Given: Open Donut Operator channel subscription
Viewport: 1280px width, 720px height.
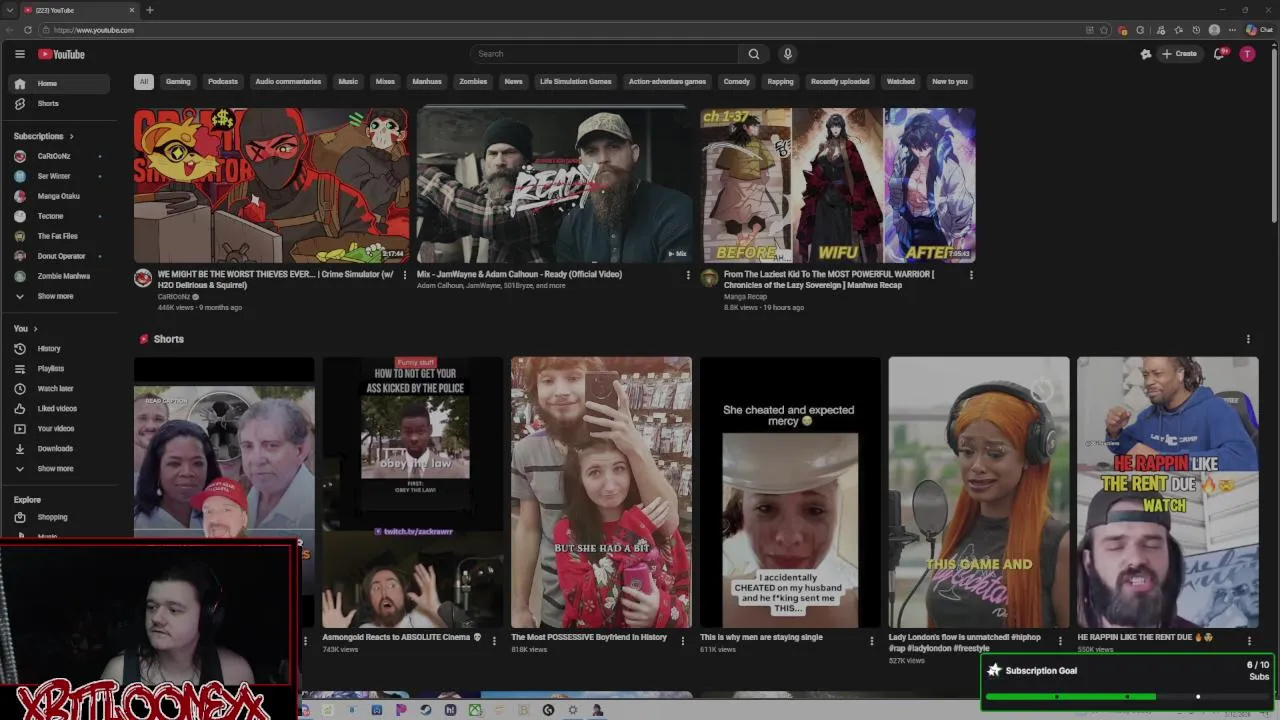Looking at the screenshot, I should (60, 256).
